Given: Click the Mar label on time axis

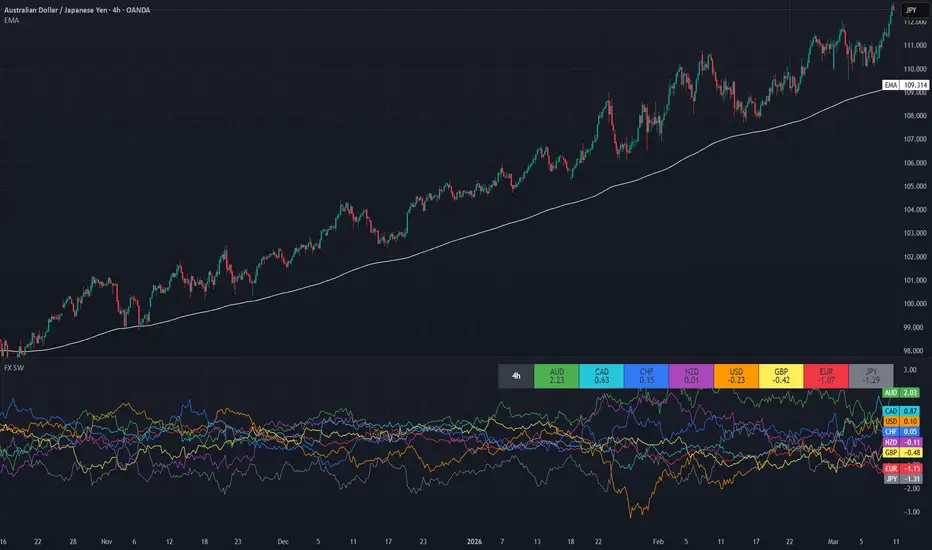Looking at the screenshot, I should pyautogui.click(x=833, y=542).
